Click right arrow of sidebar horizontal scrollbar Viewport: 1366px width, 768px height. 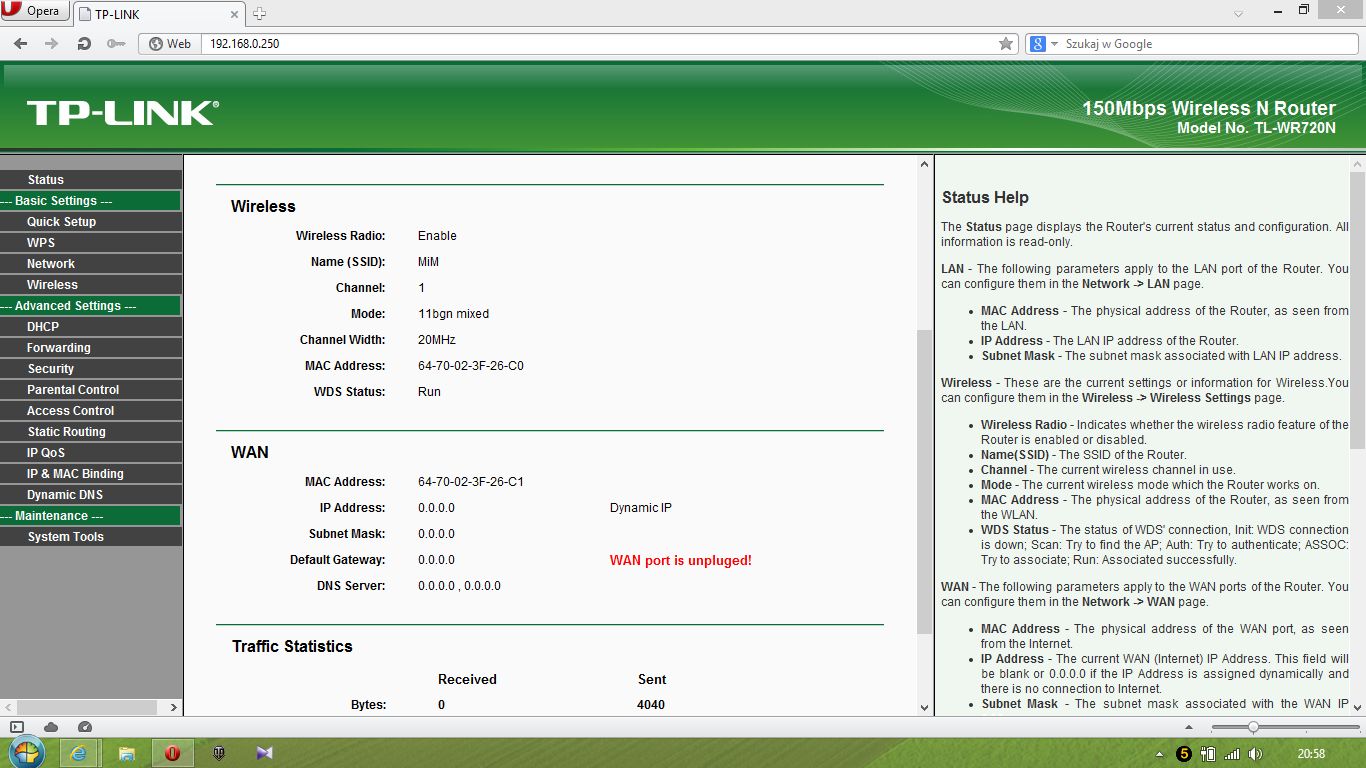tap(174, 707)
